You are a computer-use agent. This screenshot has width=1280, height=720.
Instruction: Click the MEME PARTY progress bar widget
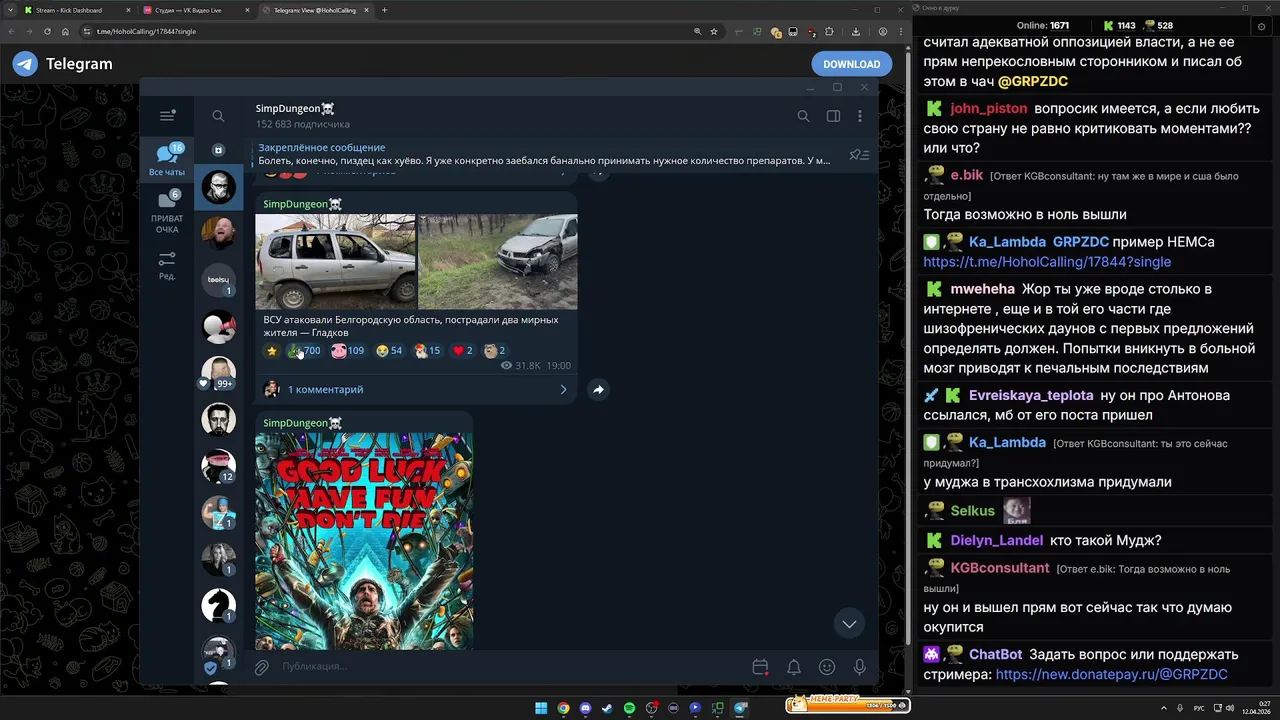click(x=848, y=704)
